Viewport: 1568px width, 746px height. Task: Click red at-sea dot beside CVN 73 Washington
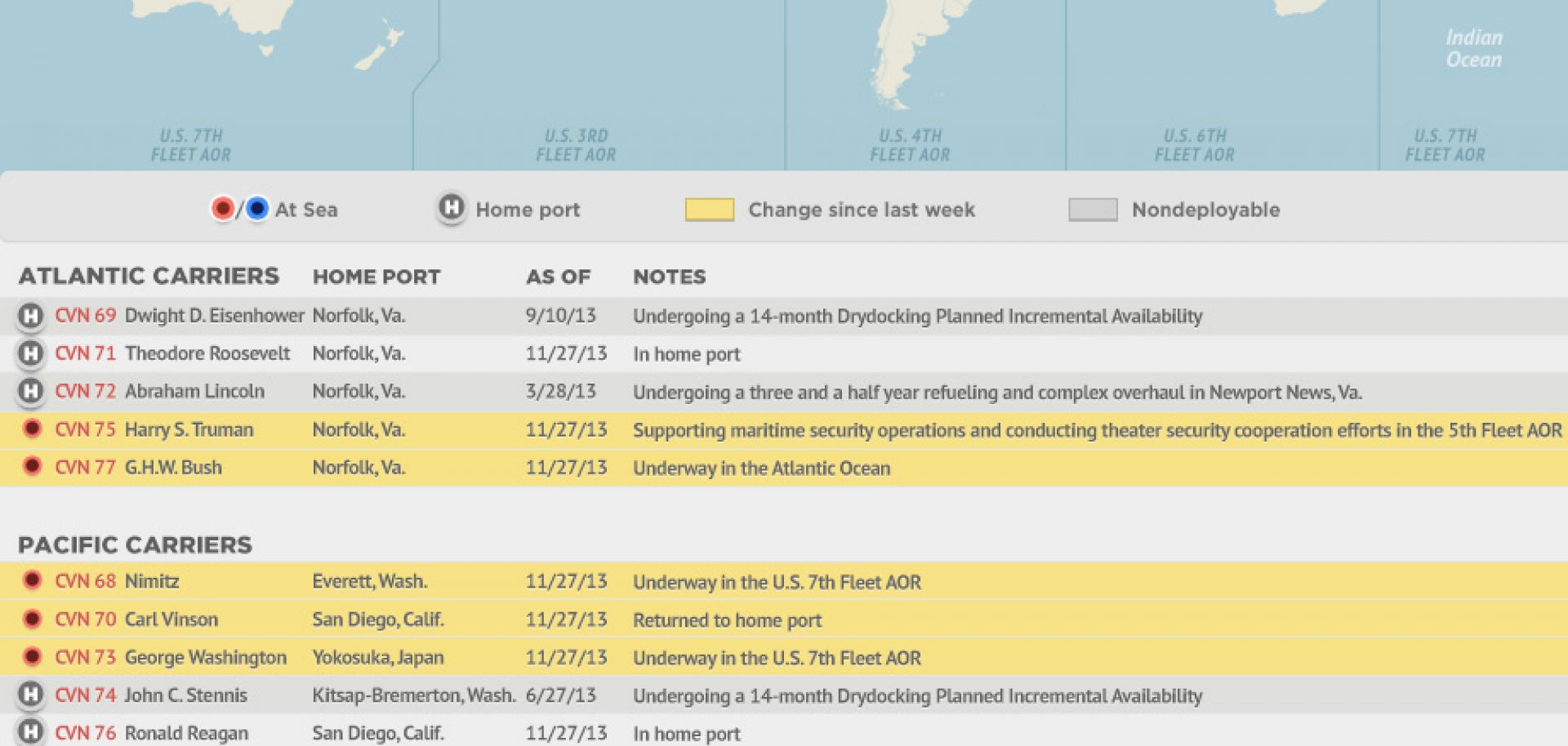point(32,656)
